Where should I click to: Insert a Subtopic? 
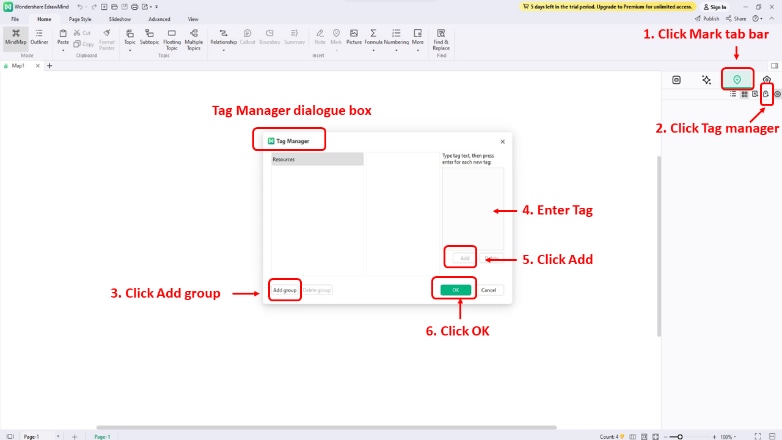tap(149, 37)
